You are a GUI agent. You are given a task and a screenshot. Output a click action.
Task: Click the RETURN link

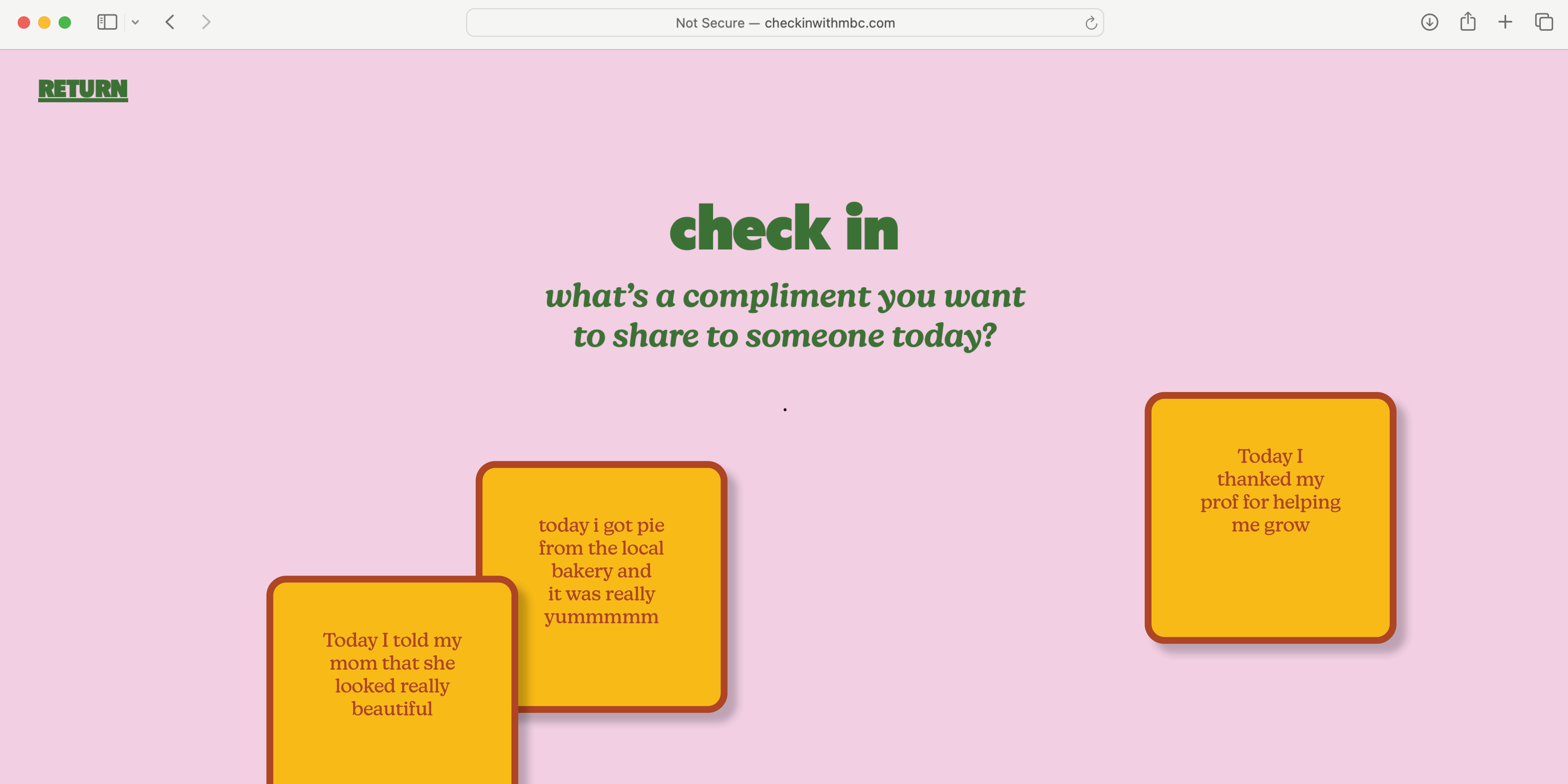83,90
